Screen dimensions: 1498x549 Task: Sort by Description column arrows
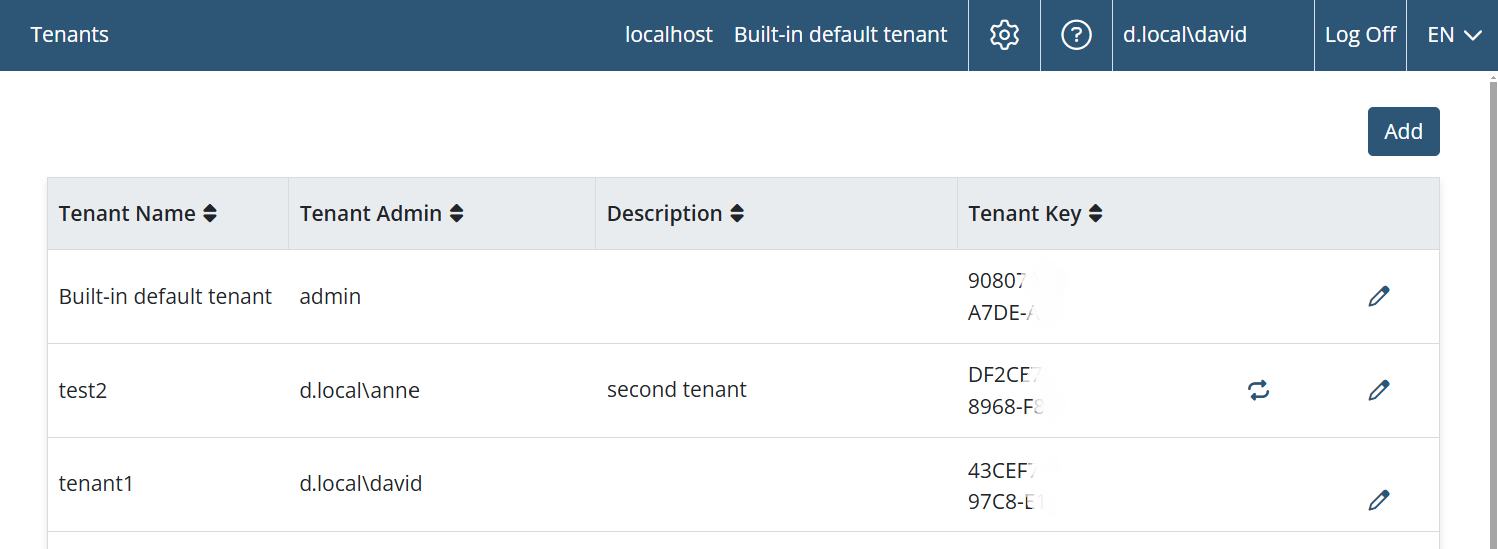[x=737, y=213]
